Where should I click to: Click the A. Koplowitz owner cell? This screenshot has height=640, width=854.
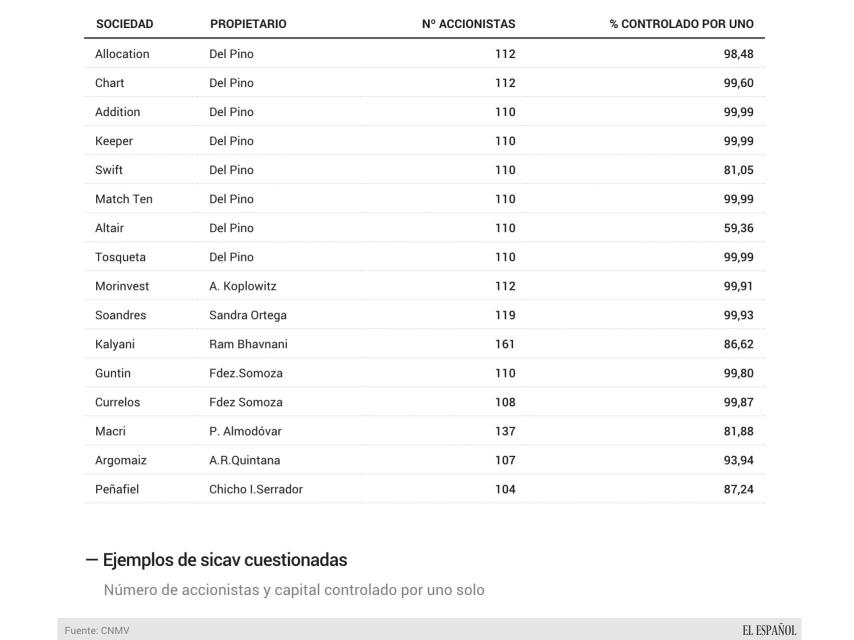243,286
